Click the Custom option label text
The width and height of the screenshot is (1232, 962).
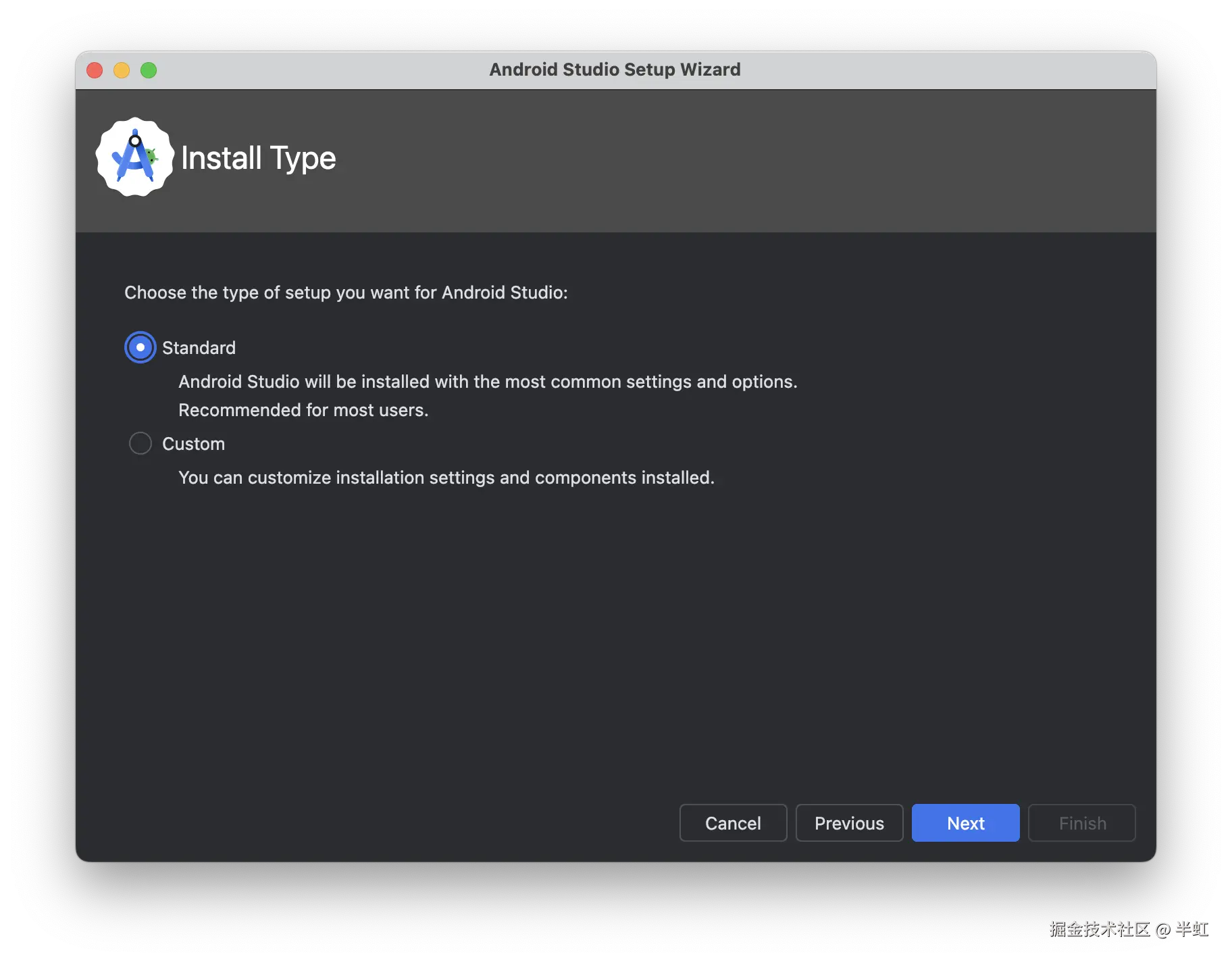[193, 444]
